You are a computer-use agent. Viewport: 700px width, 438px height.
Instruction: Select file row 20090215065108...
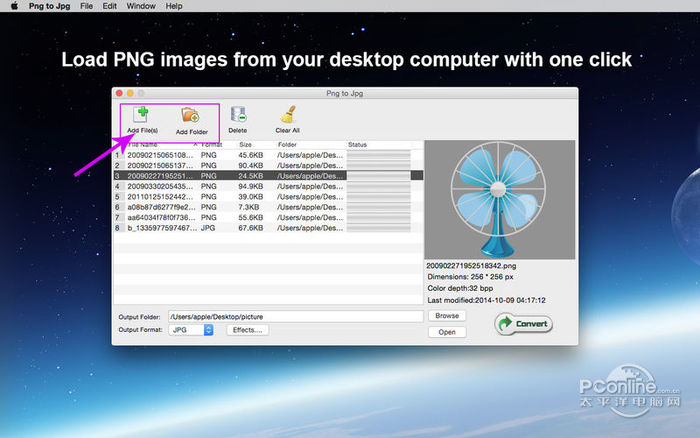coord(268,155)
